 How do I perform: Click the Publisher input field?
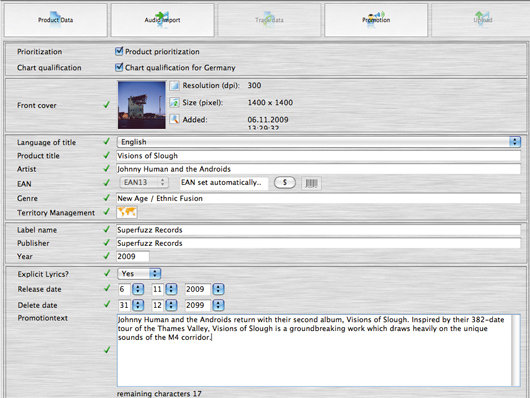318,243
